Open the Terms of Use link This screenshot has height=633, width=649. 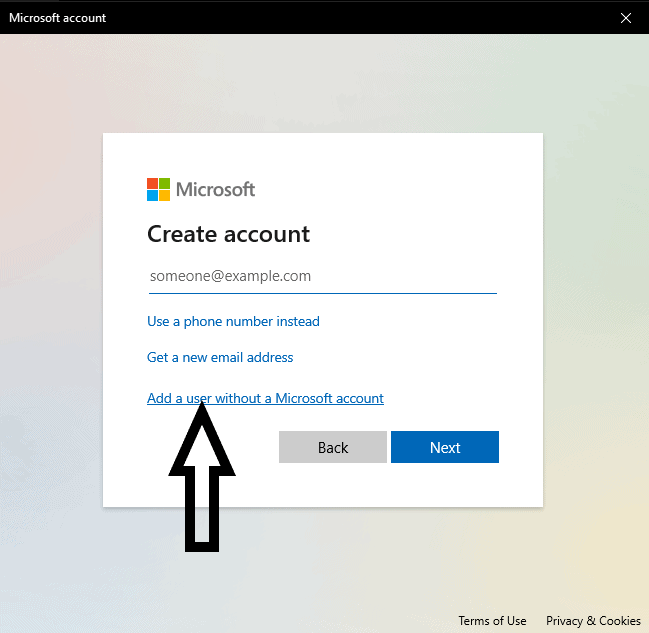[492, 621]
